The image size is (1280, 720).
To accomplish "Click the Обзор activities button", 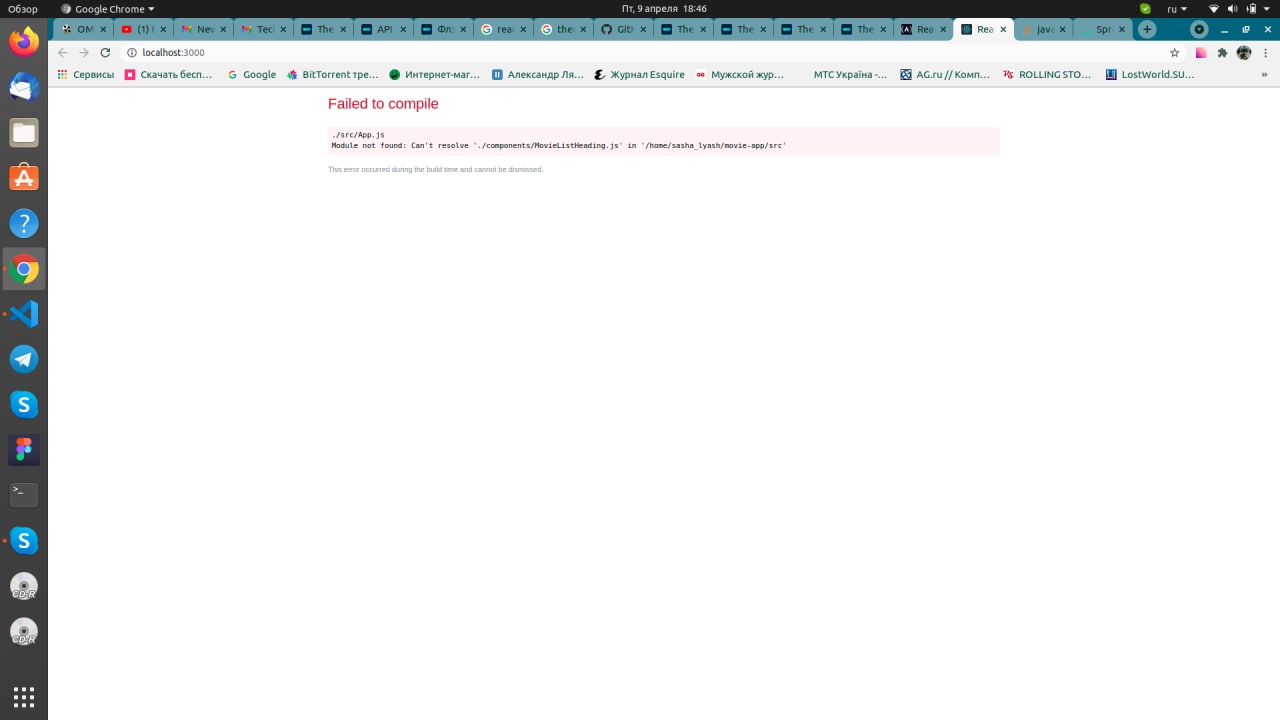I will [22, 9].
